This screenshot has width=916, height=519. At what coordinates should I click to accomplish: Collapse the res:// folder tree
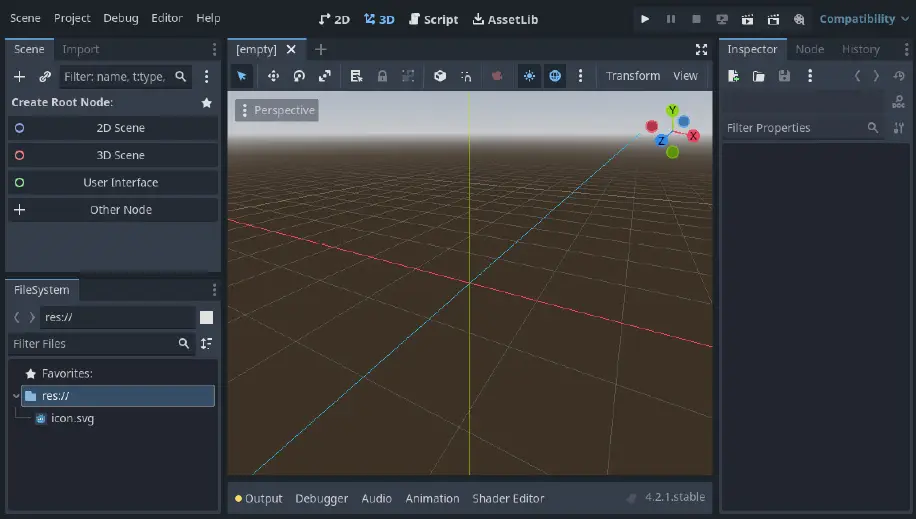15,396
